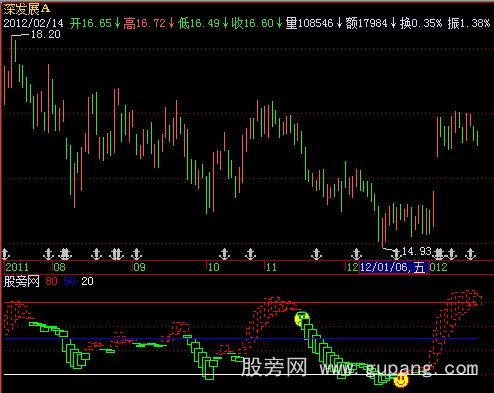494x393 pixels.
Task: Click the 18.20 high price label
Action: coord(46,34)
